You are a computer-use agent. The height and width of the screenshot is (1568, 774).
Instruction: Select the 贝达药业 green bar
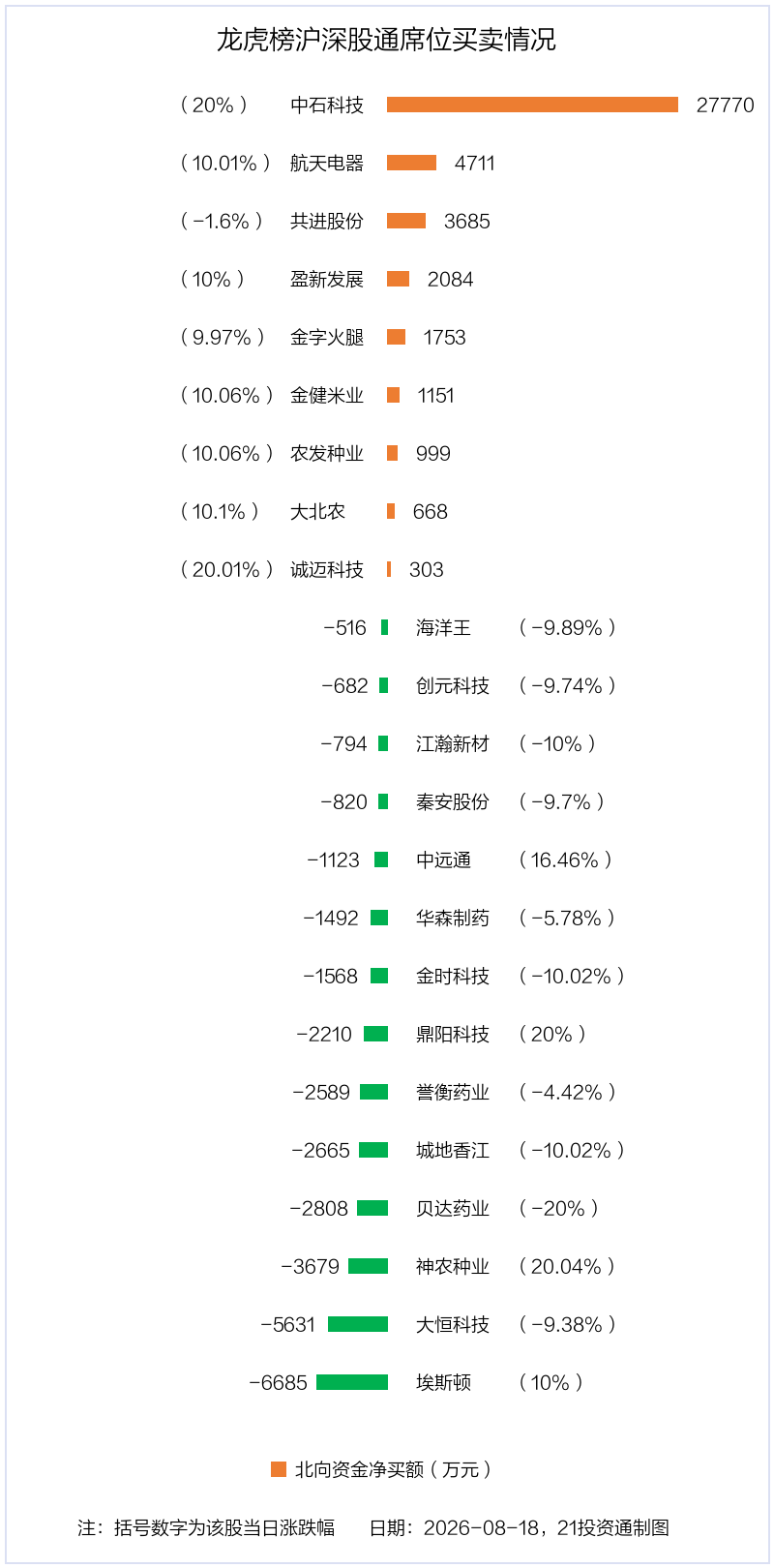click(x=372, y=1208)
